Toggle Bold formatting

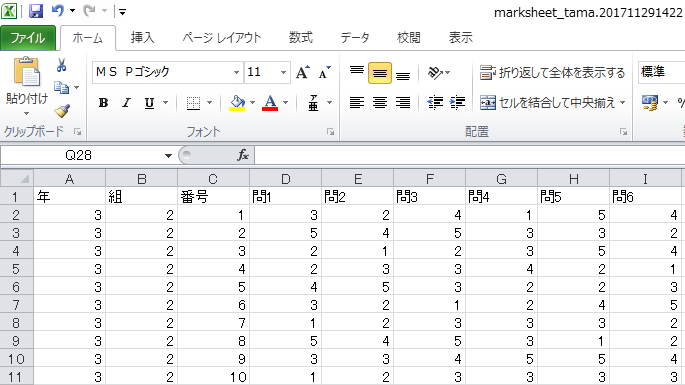tap(104, 103)
